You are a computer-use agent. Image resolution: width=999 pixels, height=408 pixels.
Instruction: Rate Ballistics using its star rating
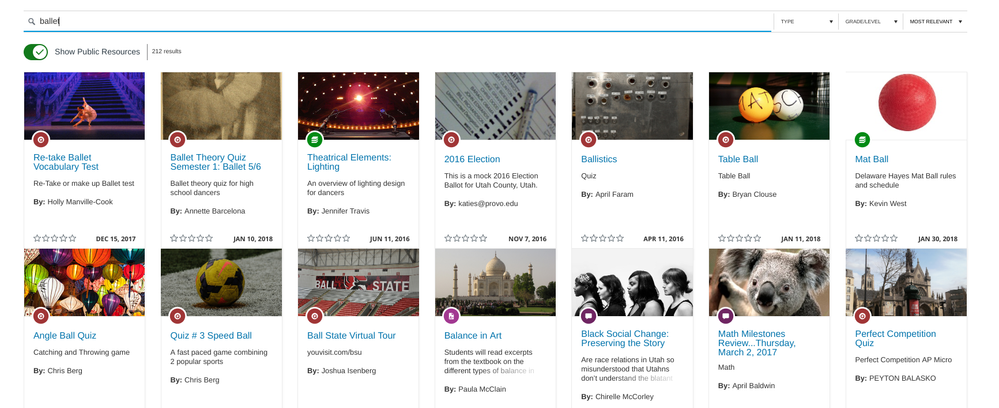point(602,239)
